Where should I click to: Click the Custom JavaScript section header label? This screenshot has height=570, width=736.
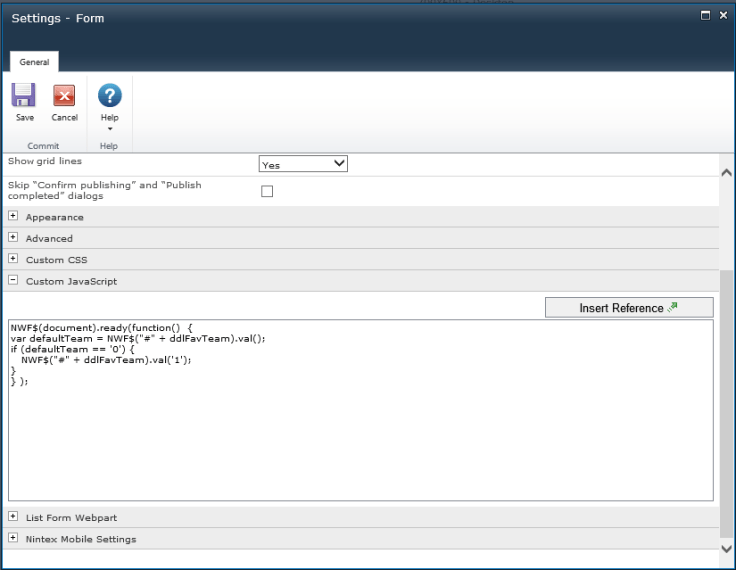click(71, 282)
